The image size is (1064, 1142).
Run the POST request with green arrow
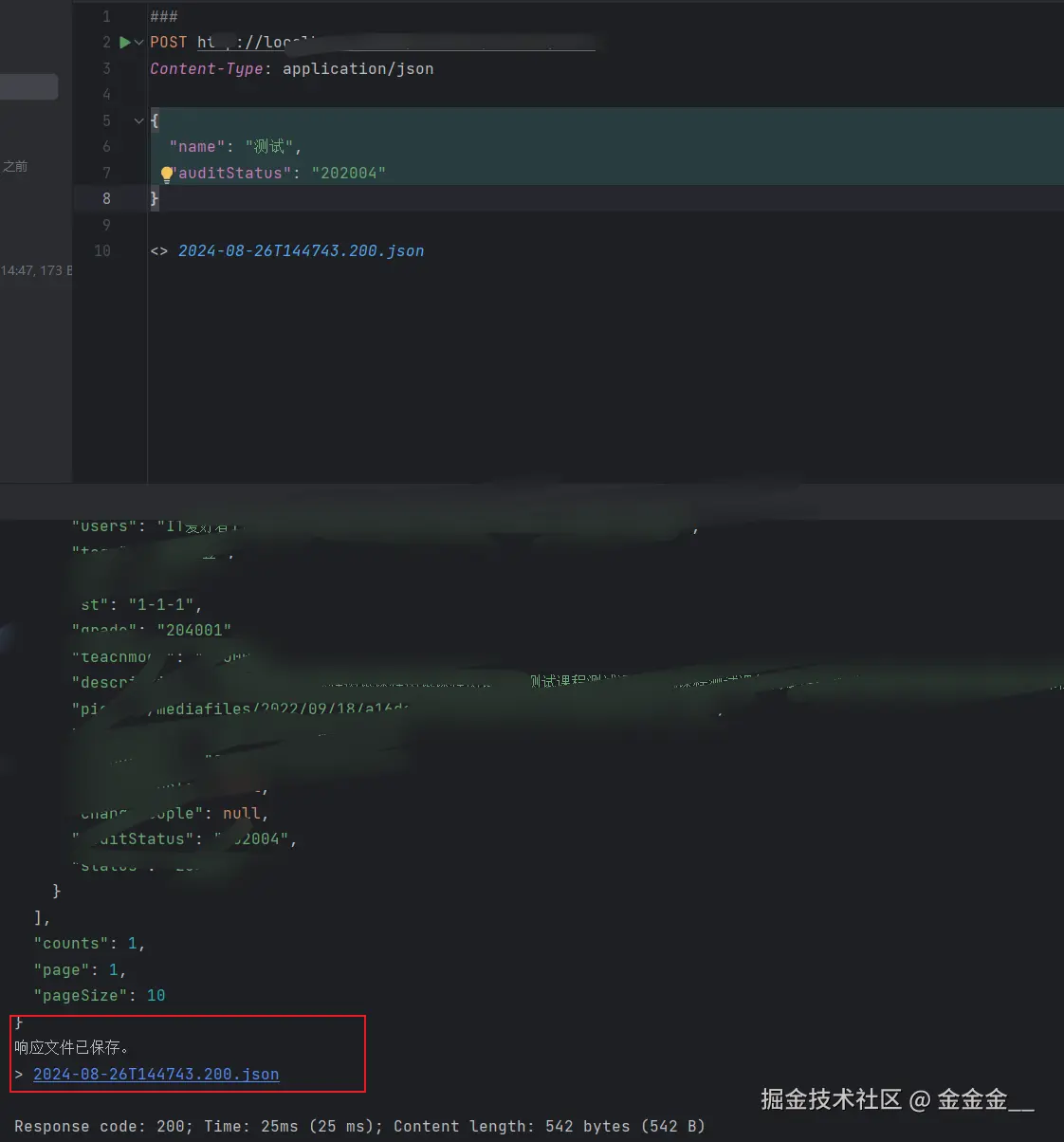[x=124, y=43]
